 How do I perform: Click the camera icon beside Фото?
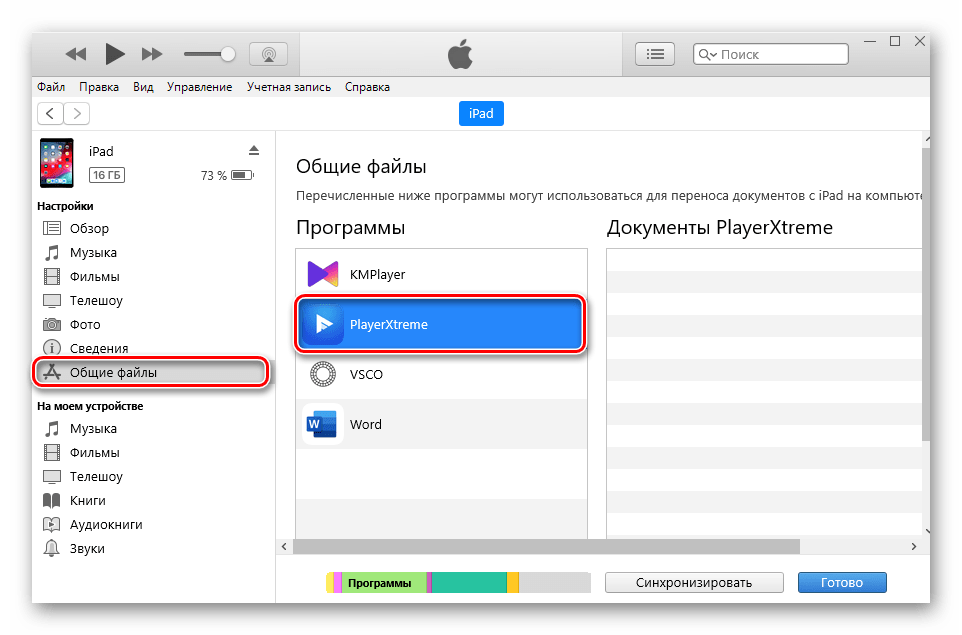(x=52, y=324)
